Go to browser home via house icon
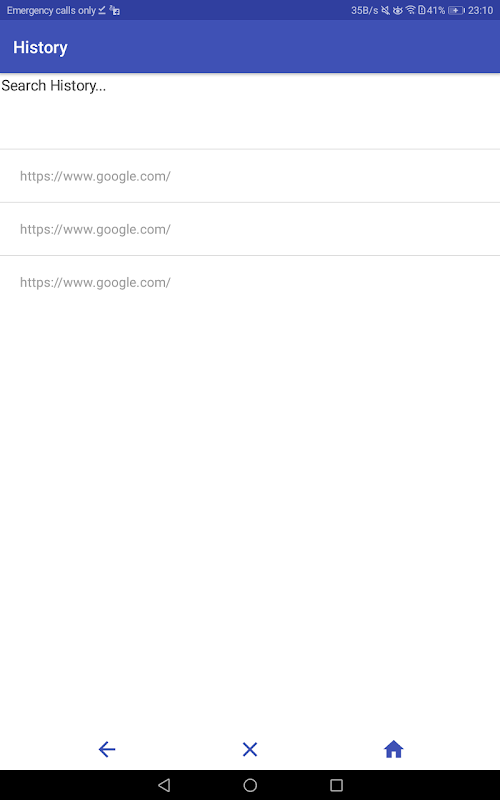The height and width of the screenshot is (800, 500). point(393,749)
